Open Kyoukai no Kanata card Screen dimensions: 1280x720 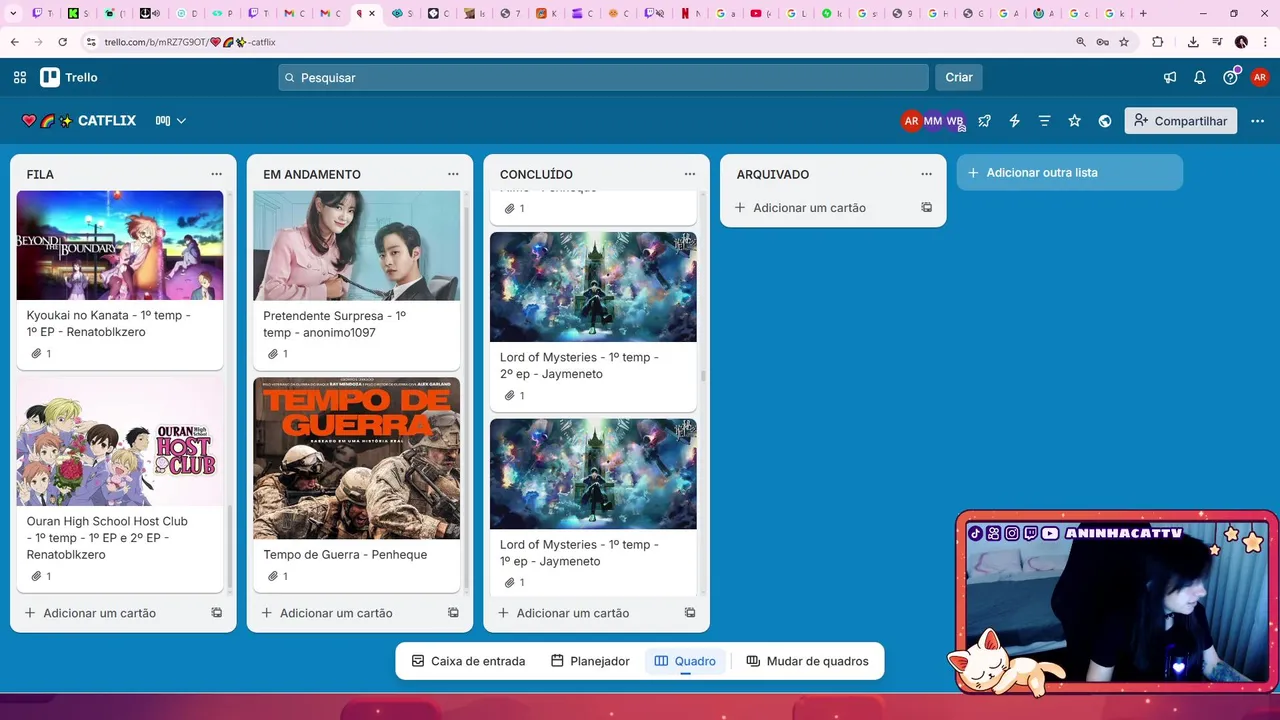(120, 280)
